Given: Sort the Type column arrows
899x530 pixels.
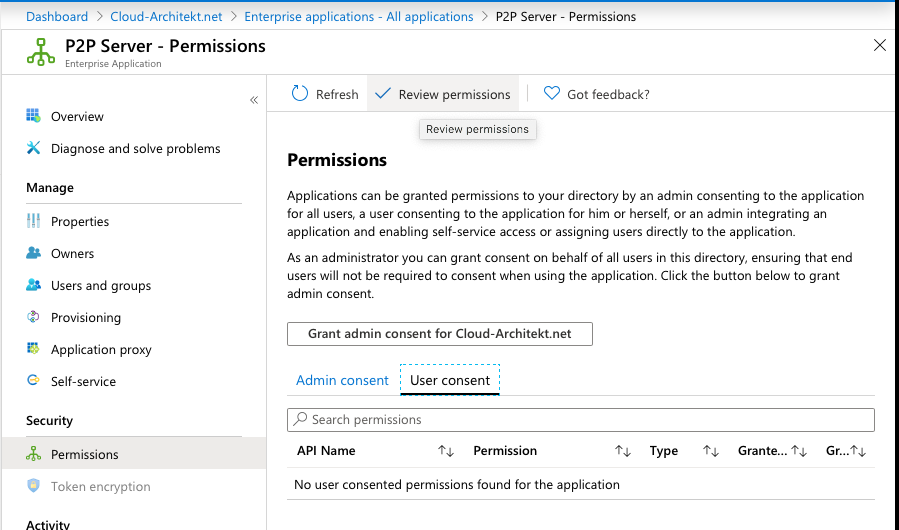Looking at the screenshot, I should [x=711, y=451].
